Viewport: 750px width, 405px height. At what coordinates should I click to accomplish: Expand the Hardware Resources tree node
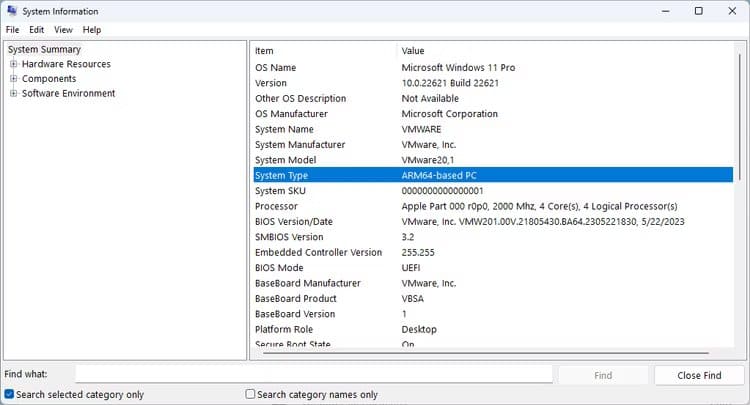pyautogui.click(x=14, y=64)
